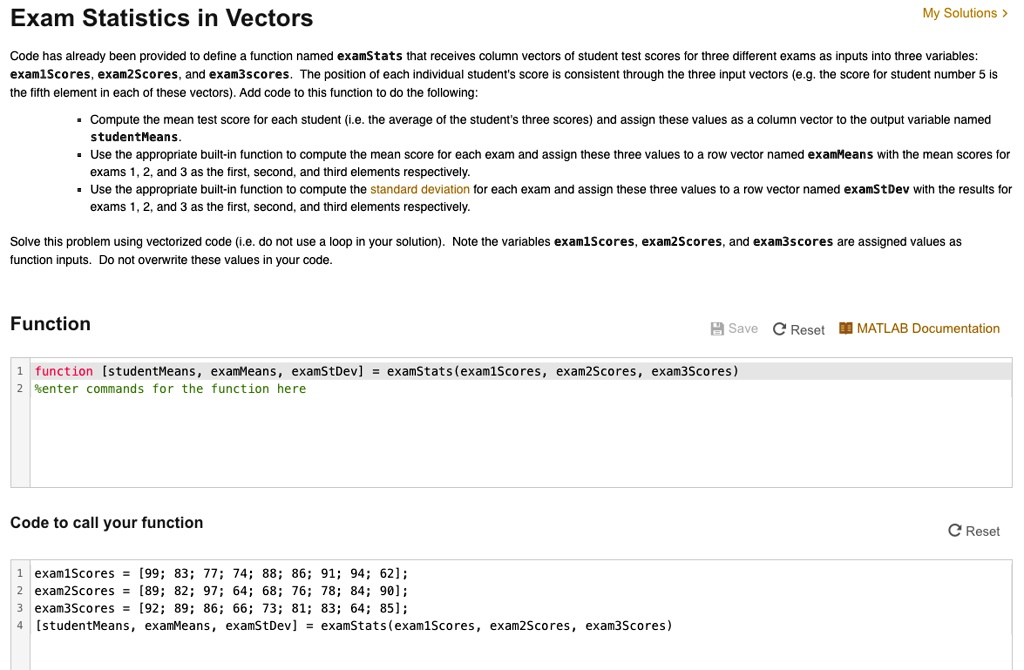Image resolution: width=1024 pixels, height=670 pixels.
Task: Click line number 1 gutter in function editor
Action: (x=20, y=371)
